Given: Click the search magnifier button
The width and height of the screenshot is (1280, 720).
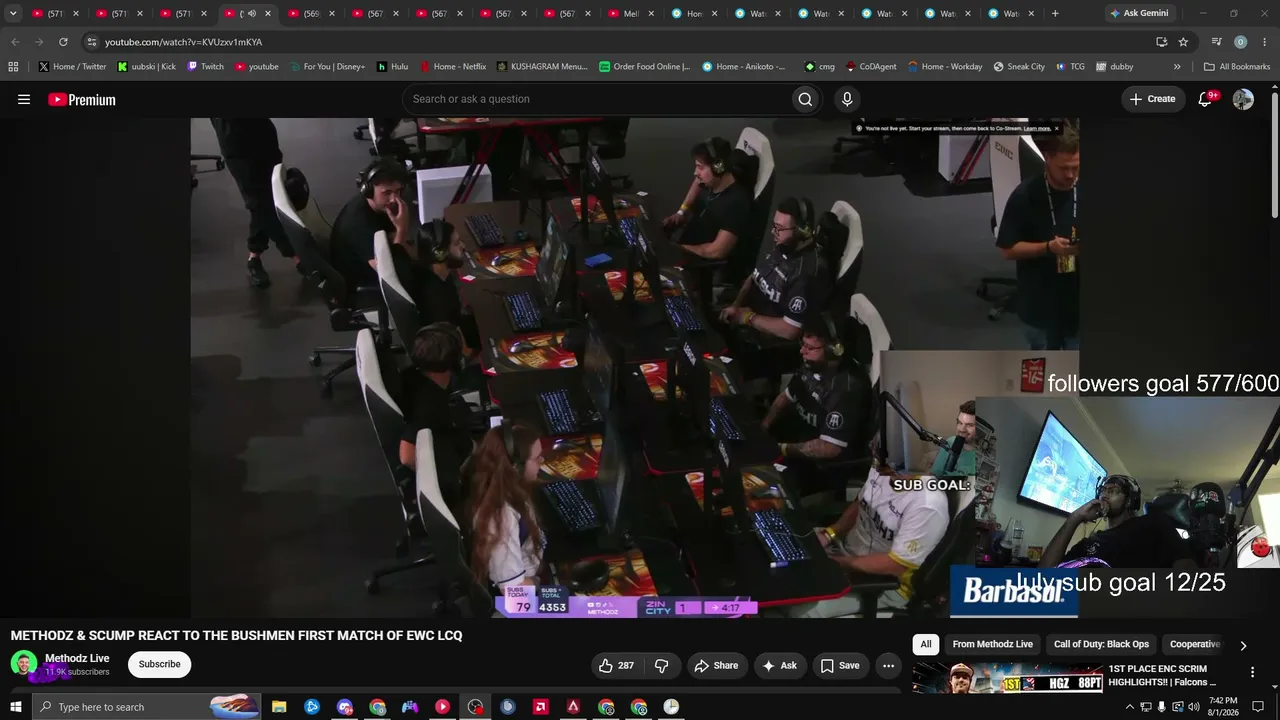Looking at the screenshot, I should tap(805, 99).
